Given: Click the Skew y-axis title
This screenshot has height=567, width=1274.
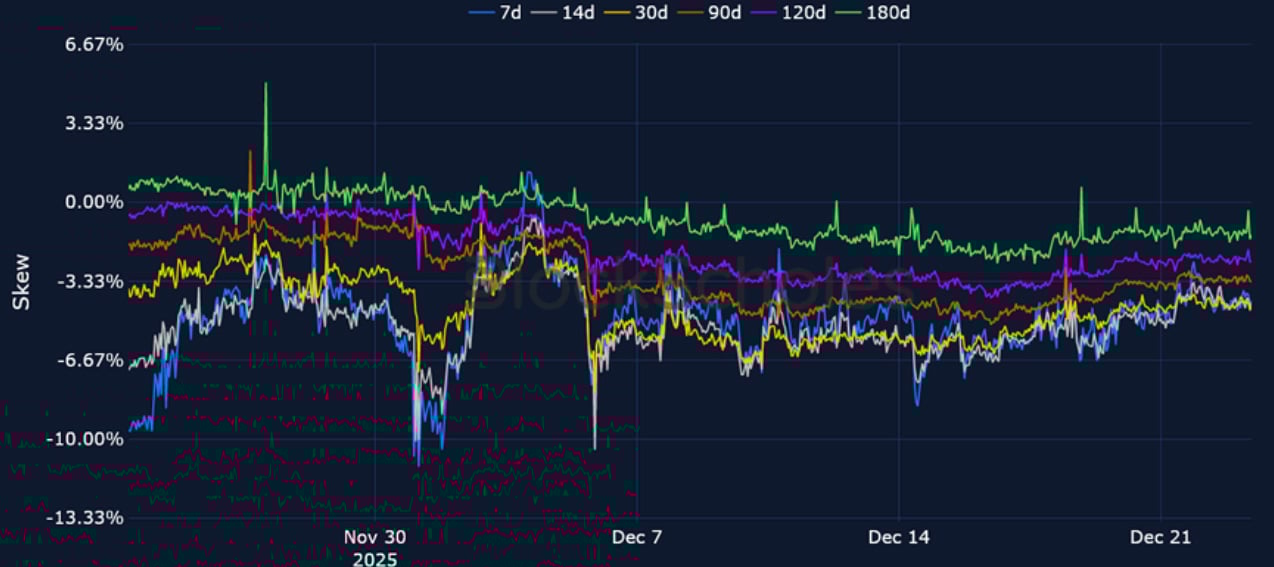Looking at the screenshot, I should click(21, 282).
